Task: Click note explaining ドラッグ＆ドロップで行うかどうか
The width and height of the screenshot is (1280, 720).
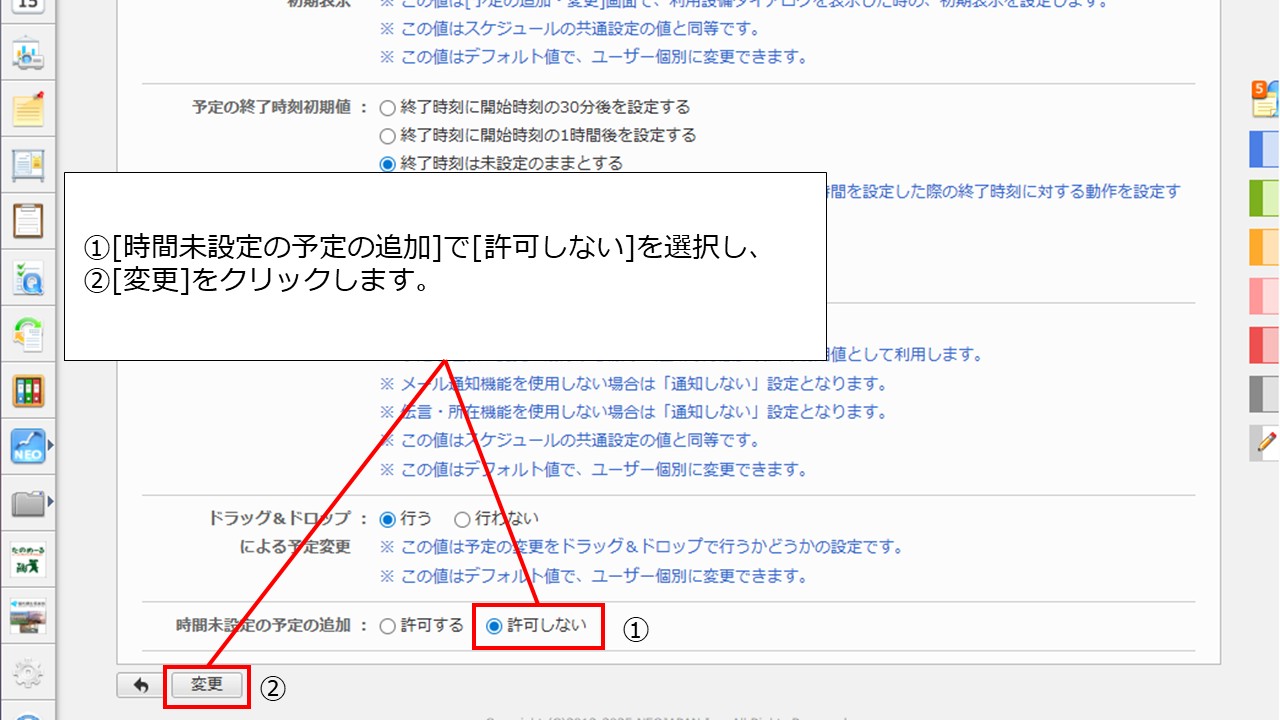Action: [x=641, y=547]
